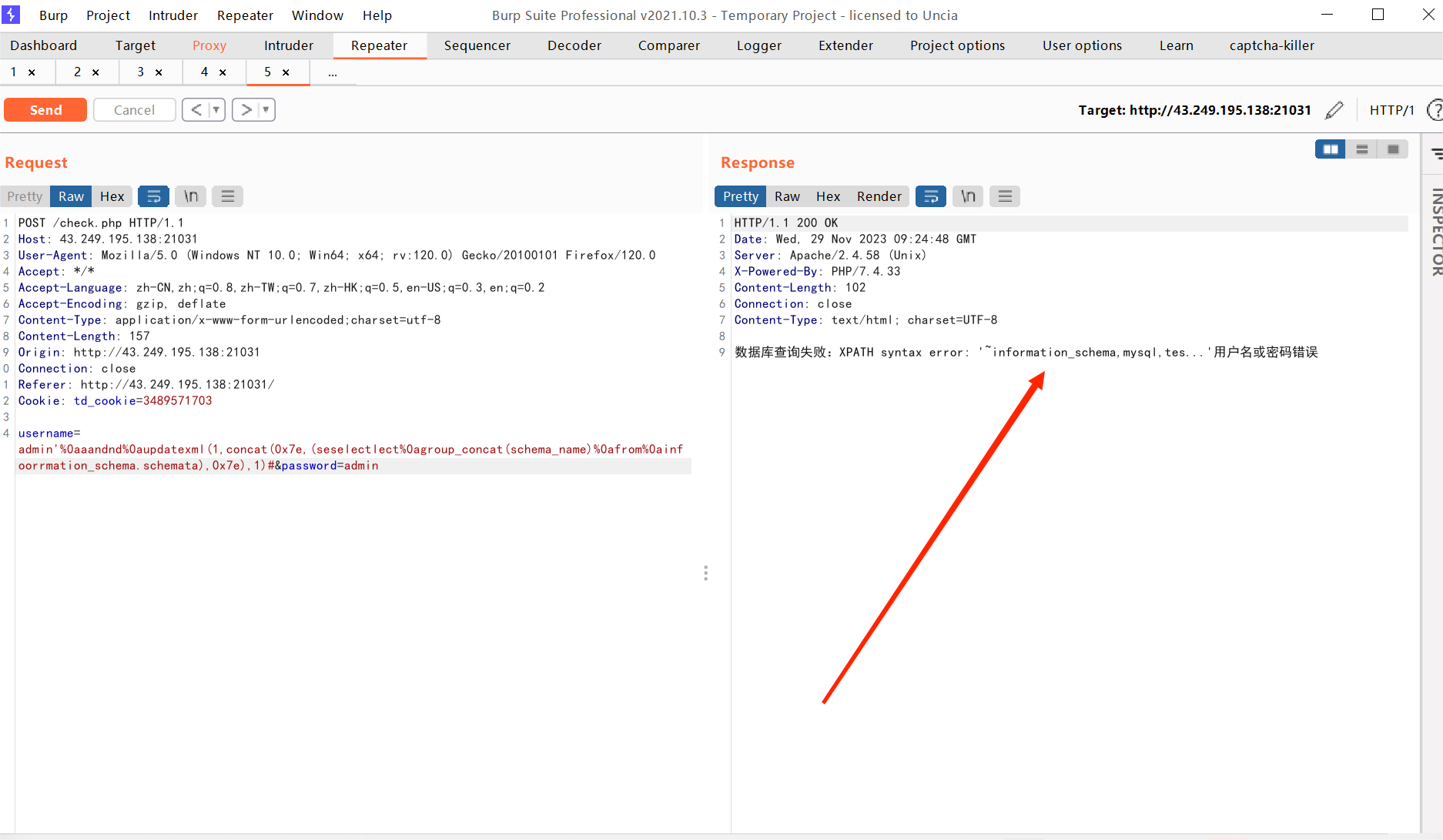The image size is (1443, 840).
Task: Open the Learn tab
Action: tap(1176, 45)
